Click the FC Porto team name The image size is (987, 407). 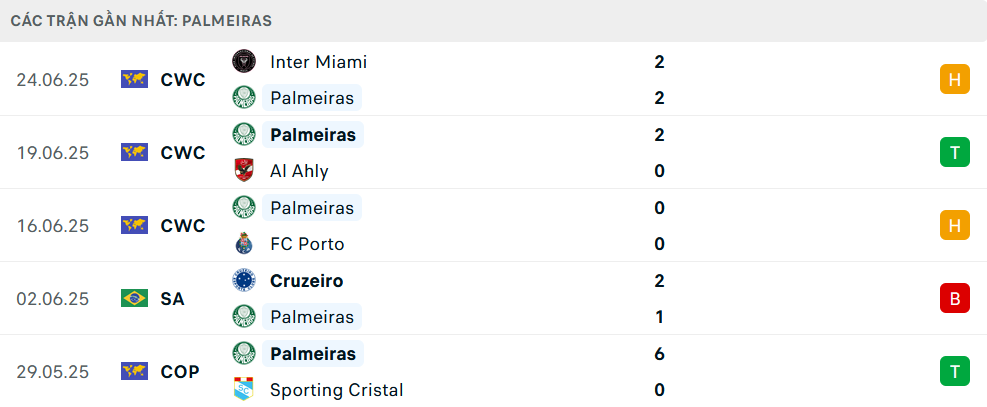tap(307, 244)
